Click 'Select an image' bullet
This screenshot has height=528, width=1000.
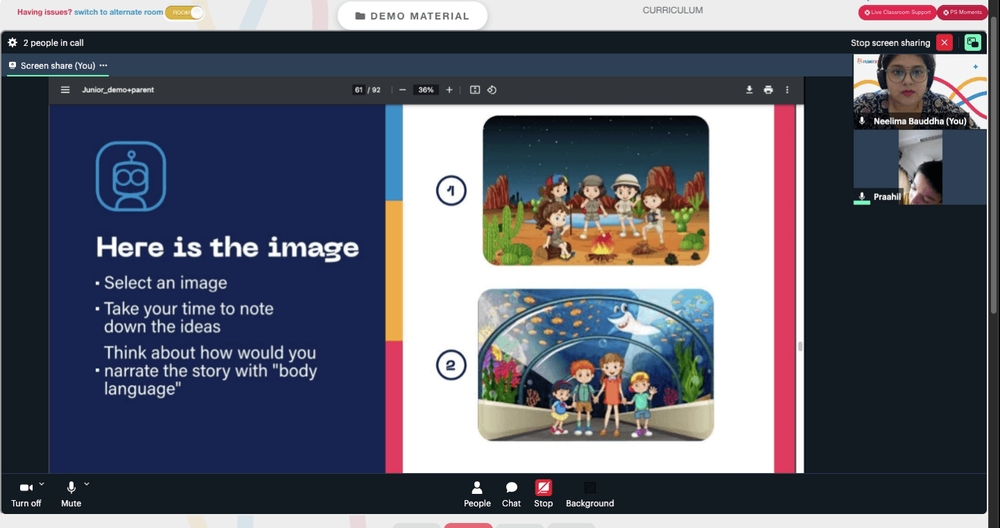[165, 282]
